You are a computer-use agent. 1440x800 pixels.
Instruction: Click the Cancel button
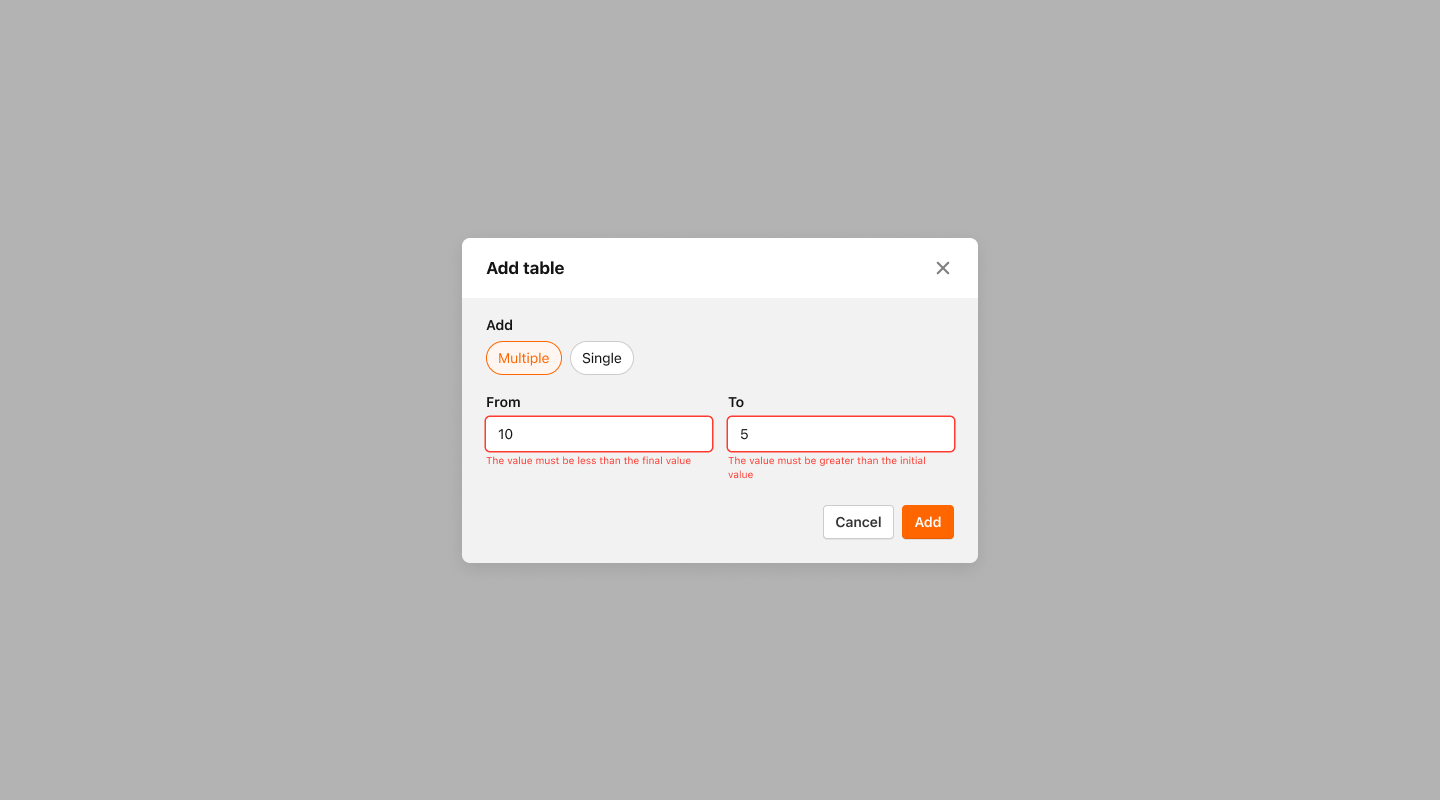point(858,522)
